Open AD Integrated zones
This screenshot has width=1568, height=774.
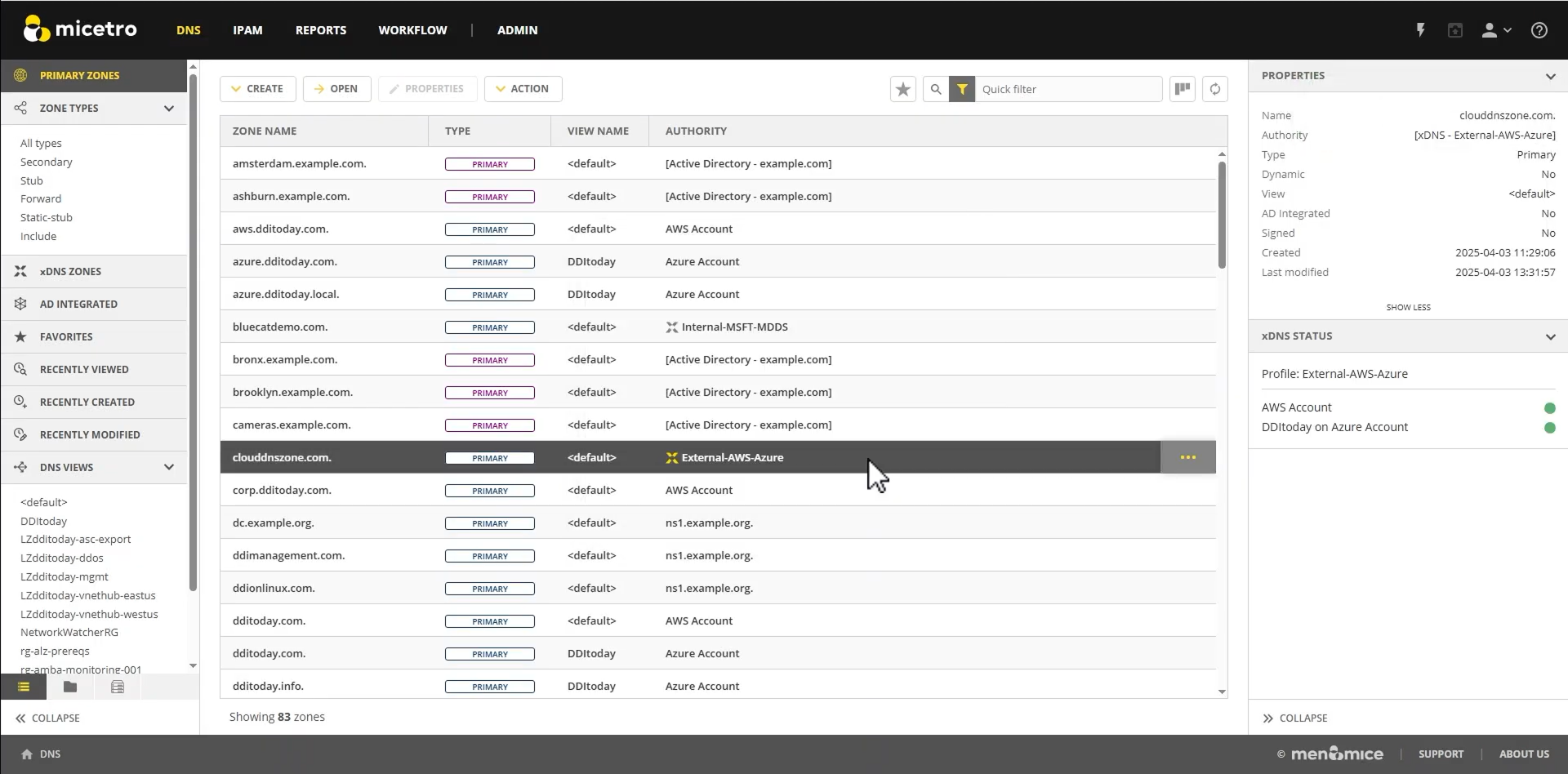(x=94, y=304)
